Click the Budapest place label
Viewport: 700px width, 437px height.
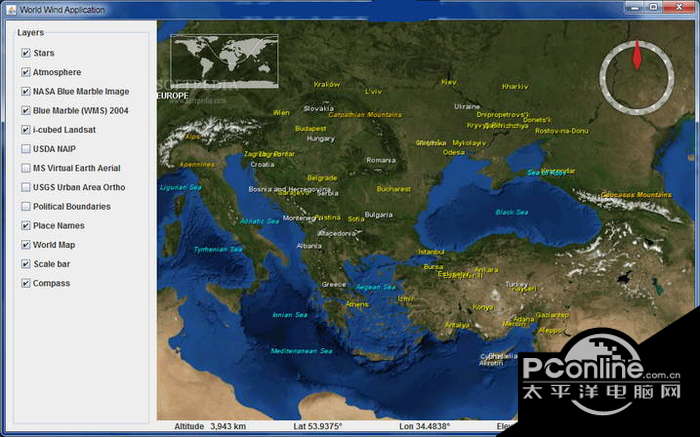pyautogui.click(x=311, y=129)
